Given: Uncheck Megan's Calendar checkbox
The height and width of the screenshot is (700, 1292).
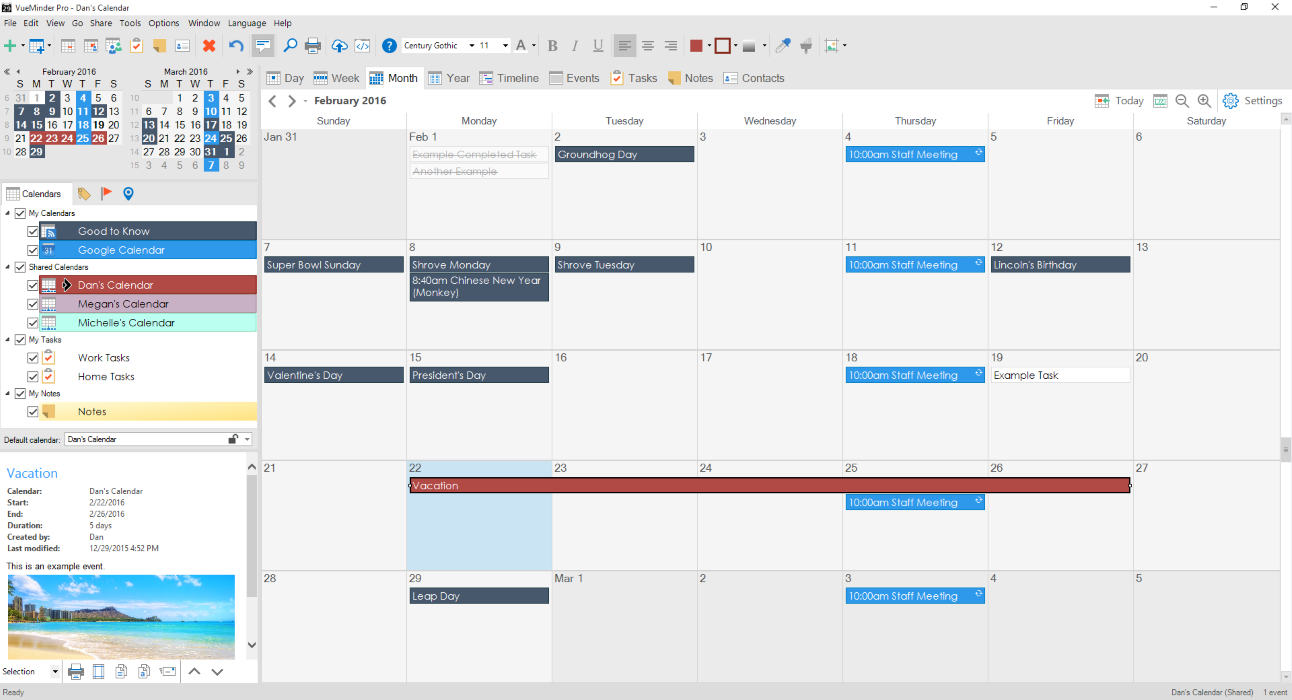Looking at the screenshot, I should coord(33,304).
